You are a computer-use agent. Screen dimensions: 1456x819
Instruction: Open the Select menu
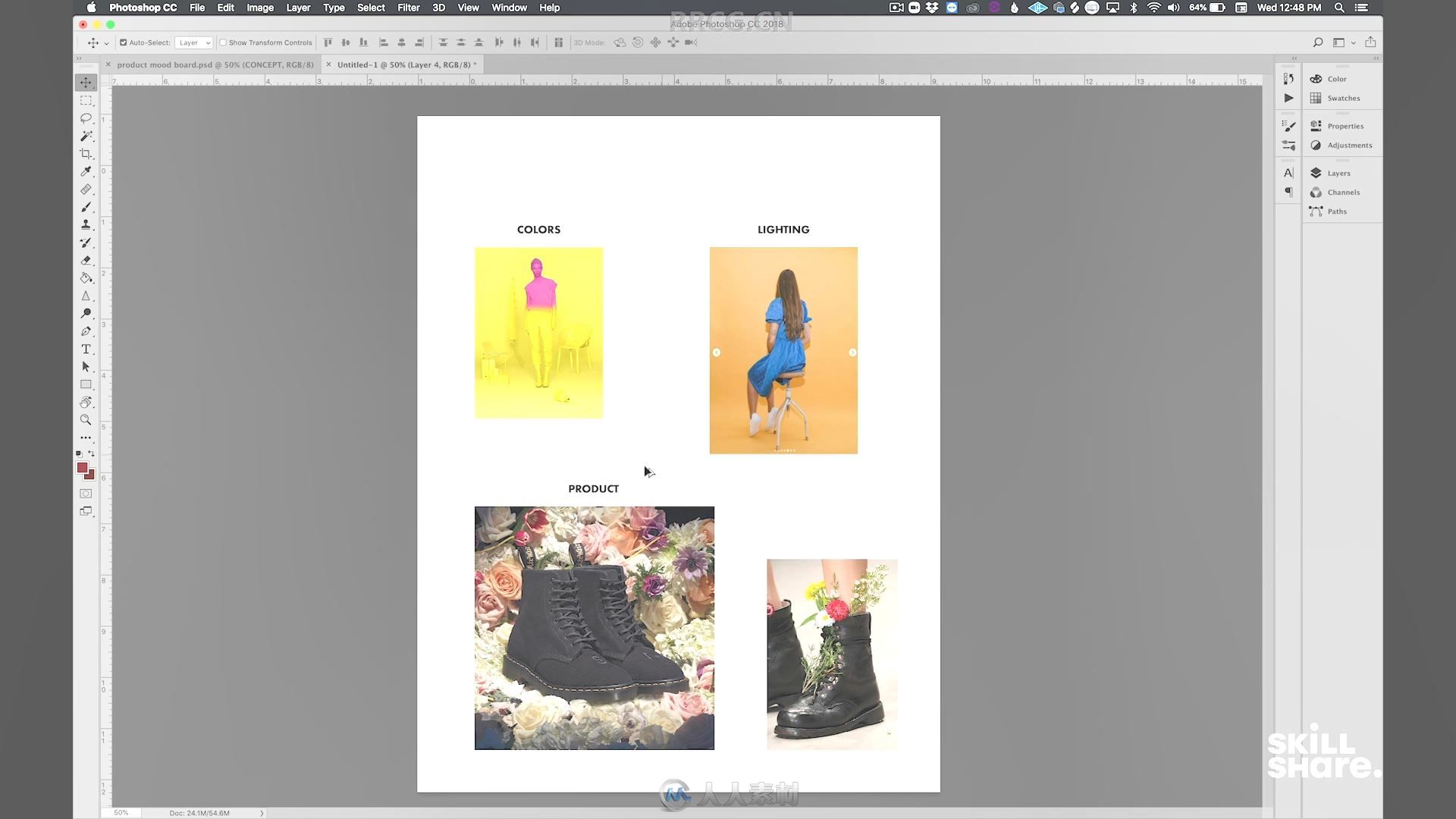pyautogui.click(x=370, y=8)
